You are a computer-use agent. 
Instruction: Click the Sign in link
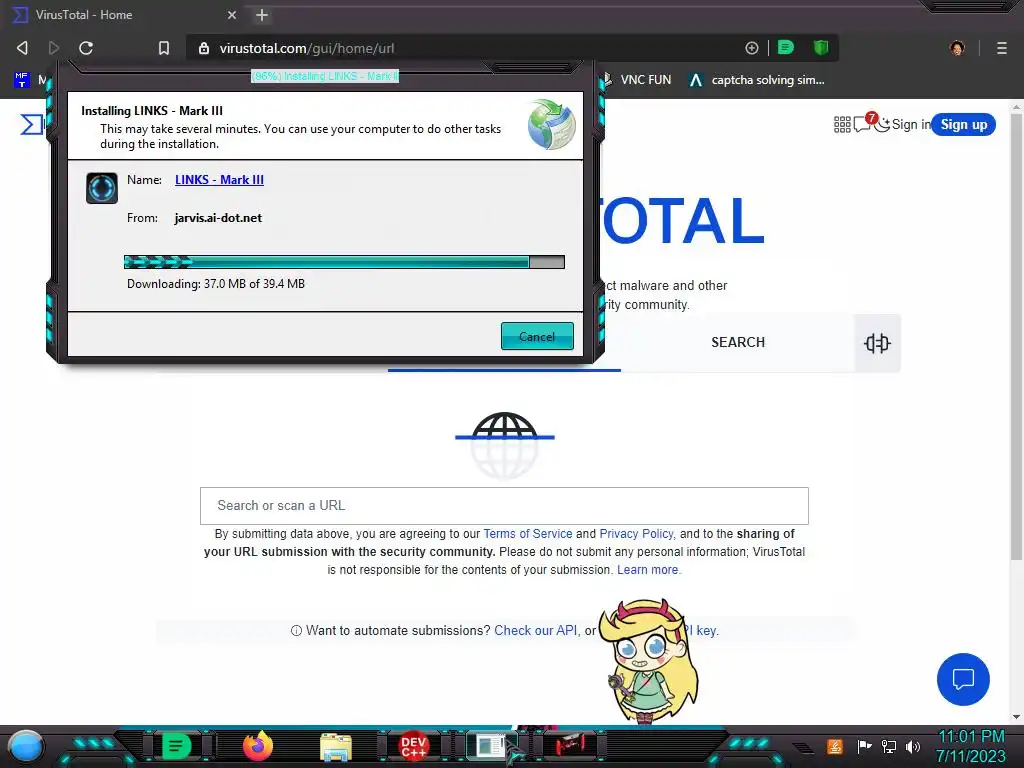[911, 124]
